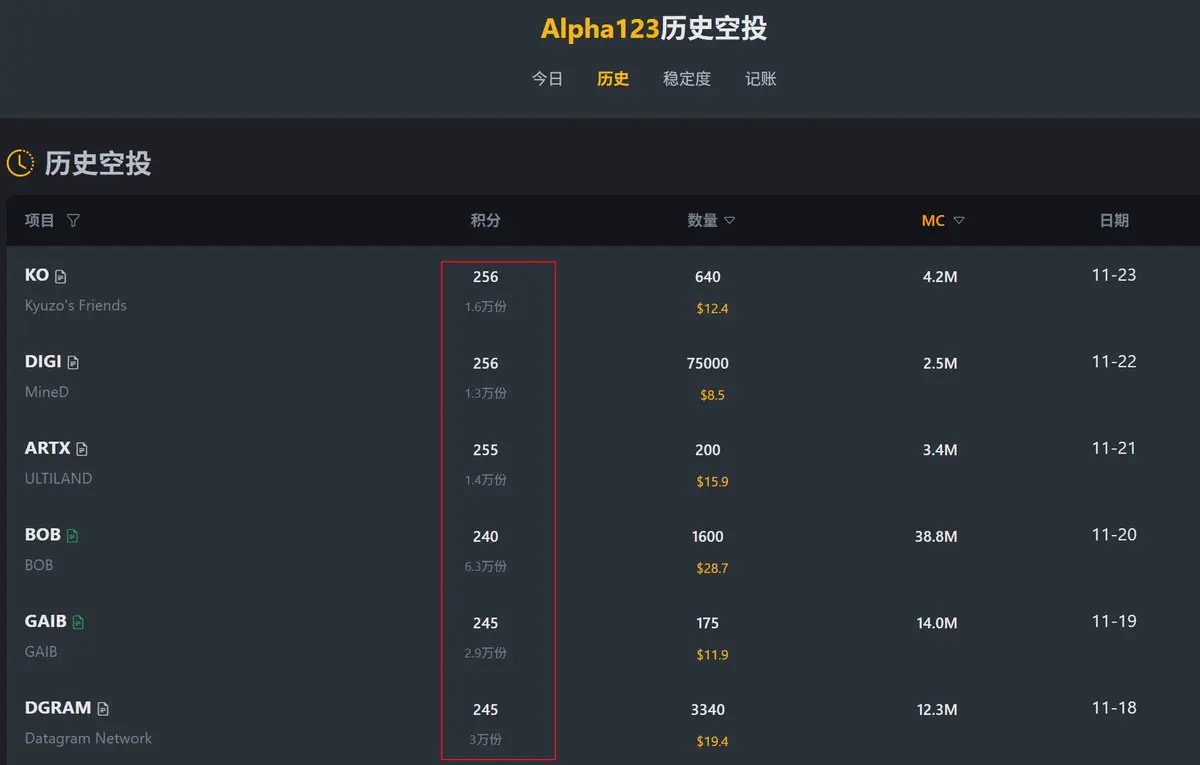Switch to the 今日 tab
This screenshot has height=765, width=1200.
coord(547,79)
